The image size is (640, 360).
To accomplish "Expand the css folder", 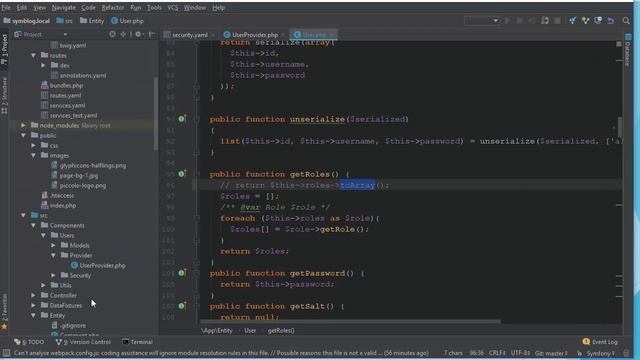I will tap(33, 145).
